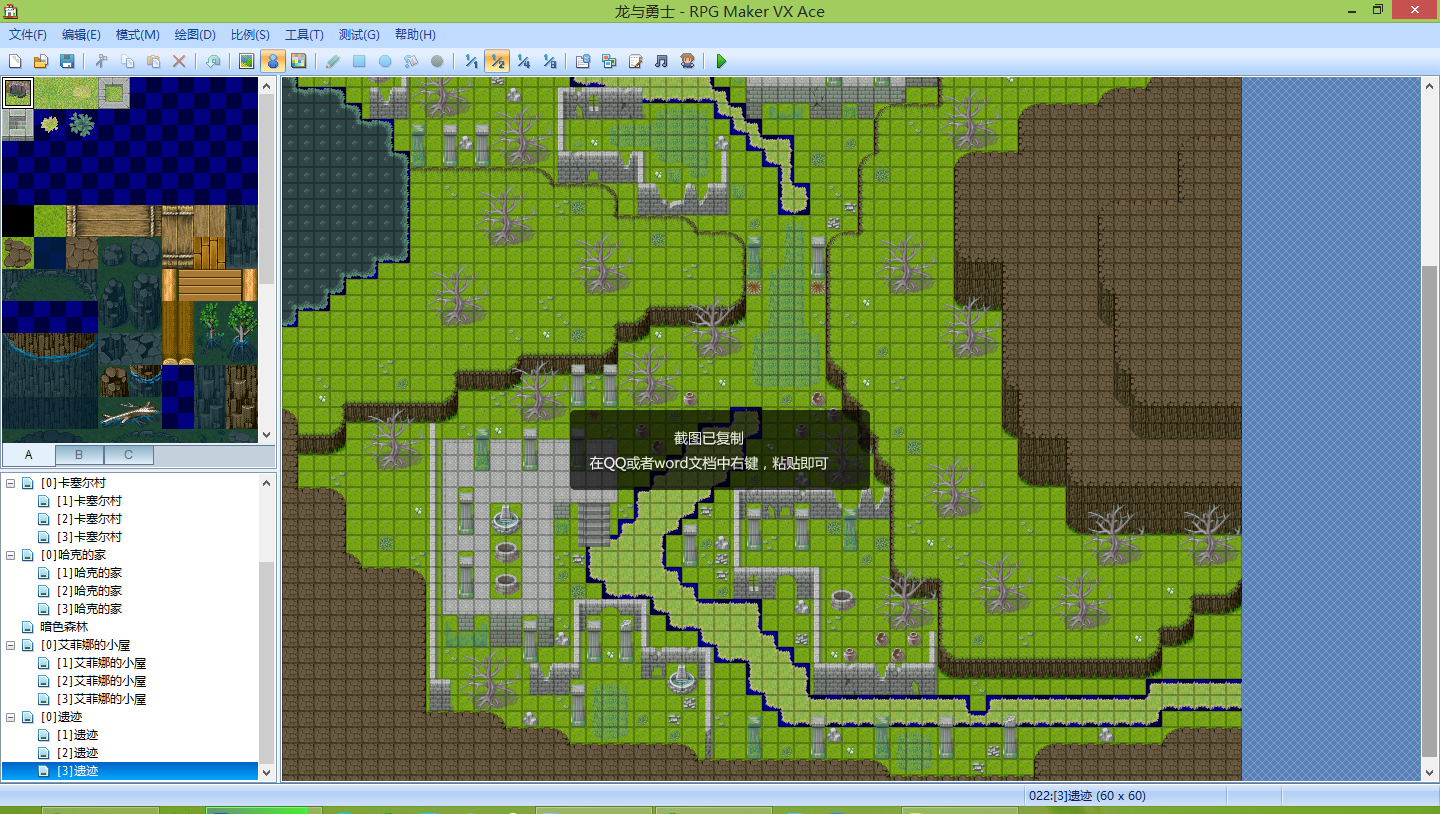Set map zoom to 1/4
Image resolution: width=1440 pixels, height=814 pixels.
[523, 61]
